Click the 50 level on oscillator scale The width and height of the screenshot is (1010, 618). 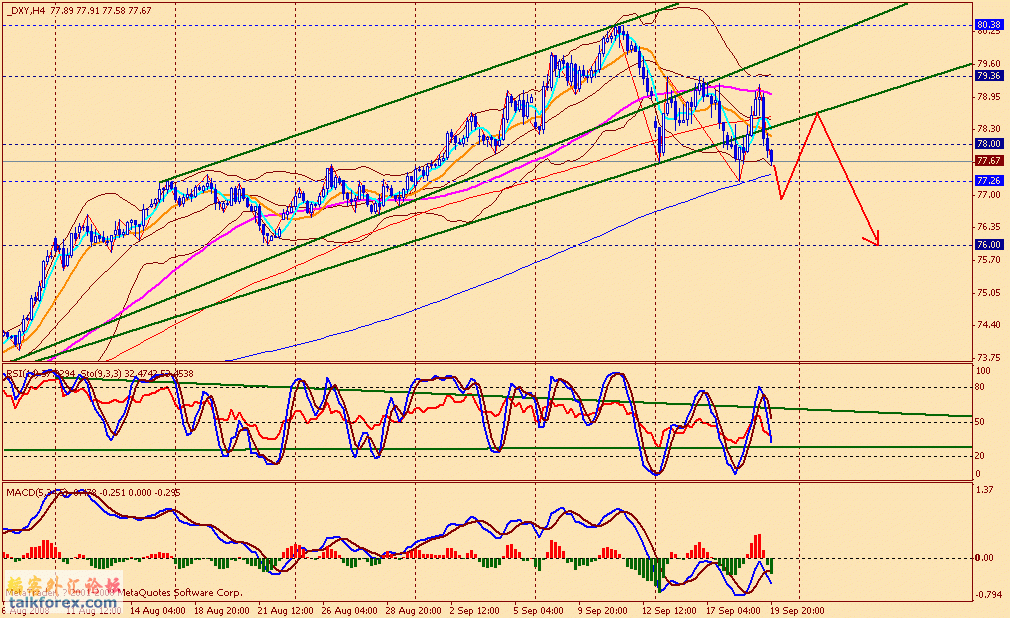[x=980, y=422]
